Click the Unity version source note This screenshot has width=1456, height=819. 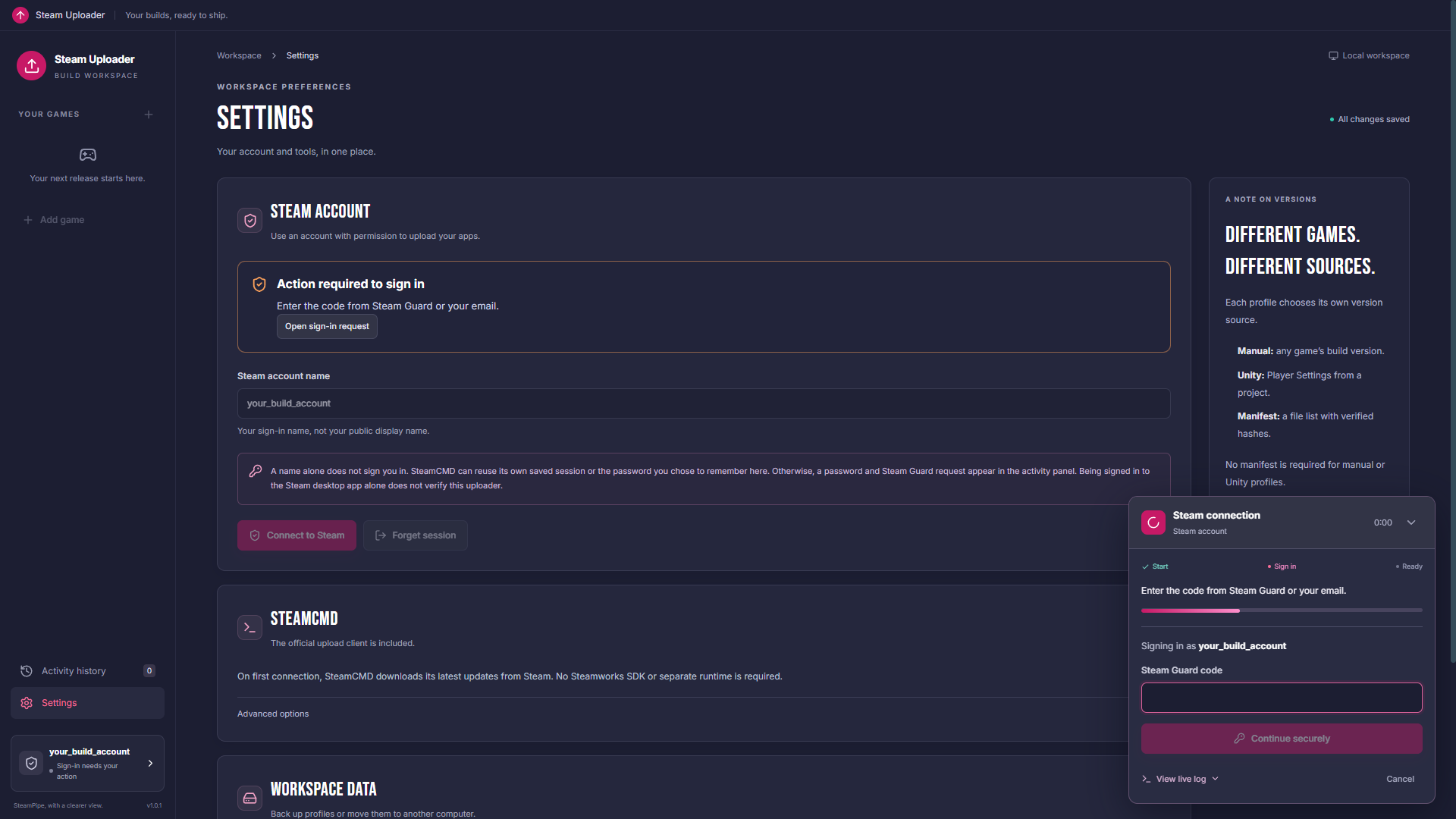(x=1299, y=384)
